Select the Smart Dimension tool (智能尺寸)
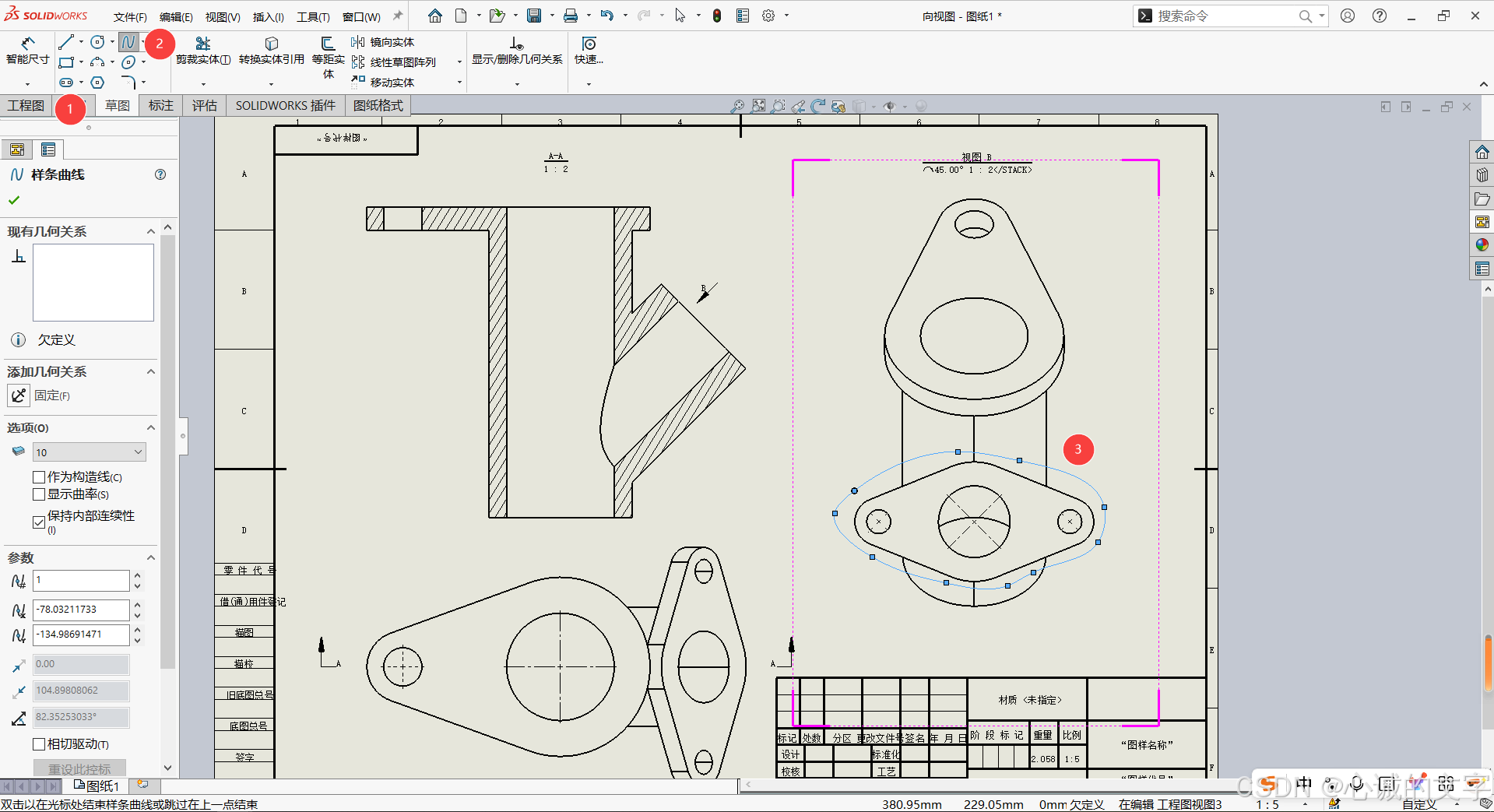Screen dimensions: 1494x812 [x=27, y=51]
